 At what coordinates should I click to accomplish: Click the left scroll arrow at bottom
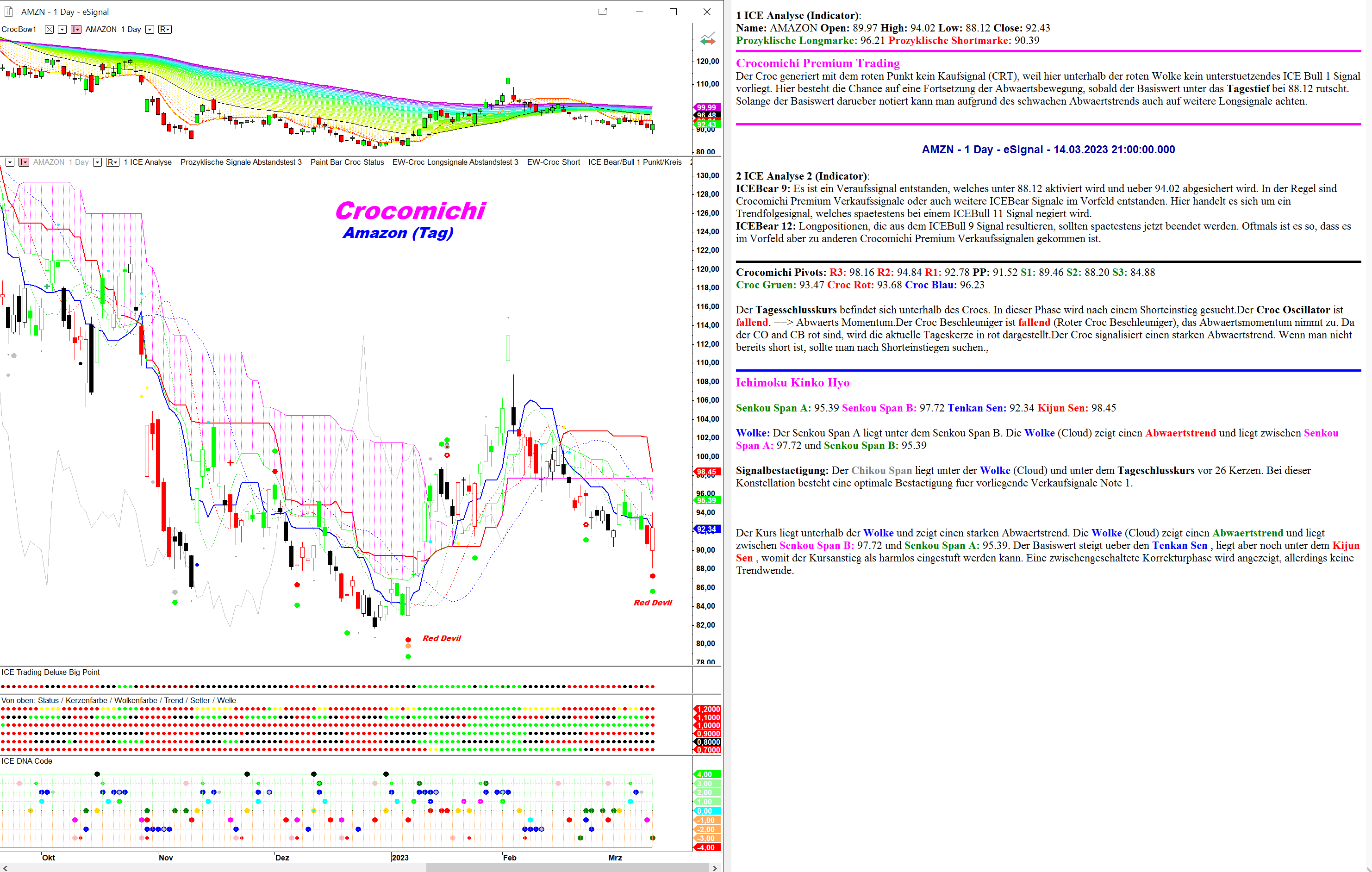[5, 867]
